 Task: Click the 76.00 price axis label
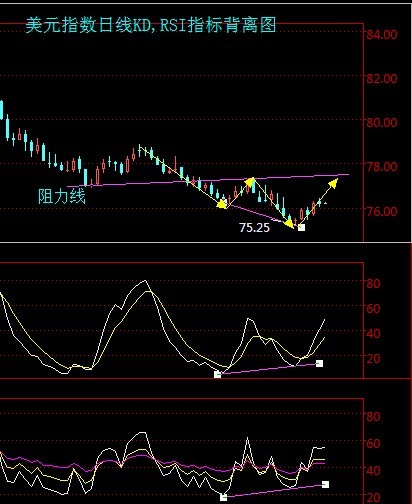[x=382, y=211]
